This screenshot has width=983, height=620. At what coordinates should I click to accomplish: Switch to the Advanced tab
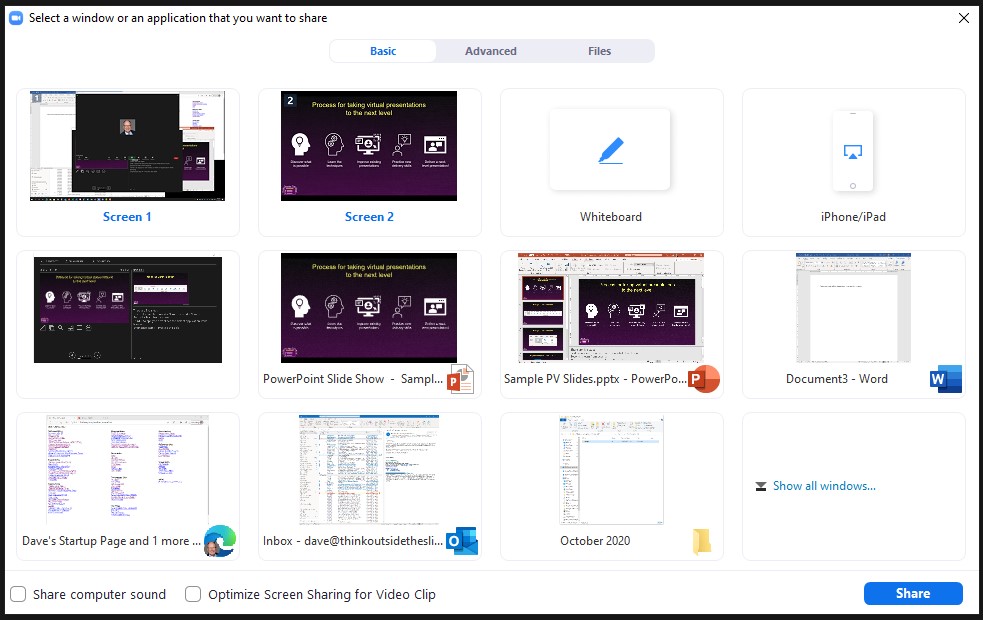tap(491, 51)
